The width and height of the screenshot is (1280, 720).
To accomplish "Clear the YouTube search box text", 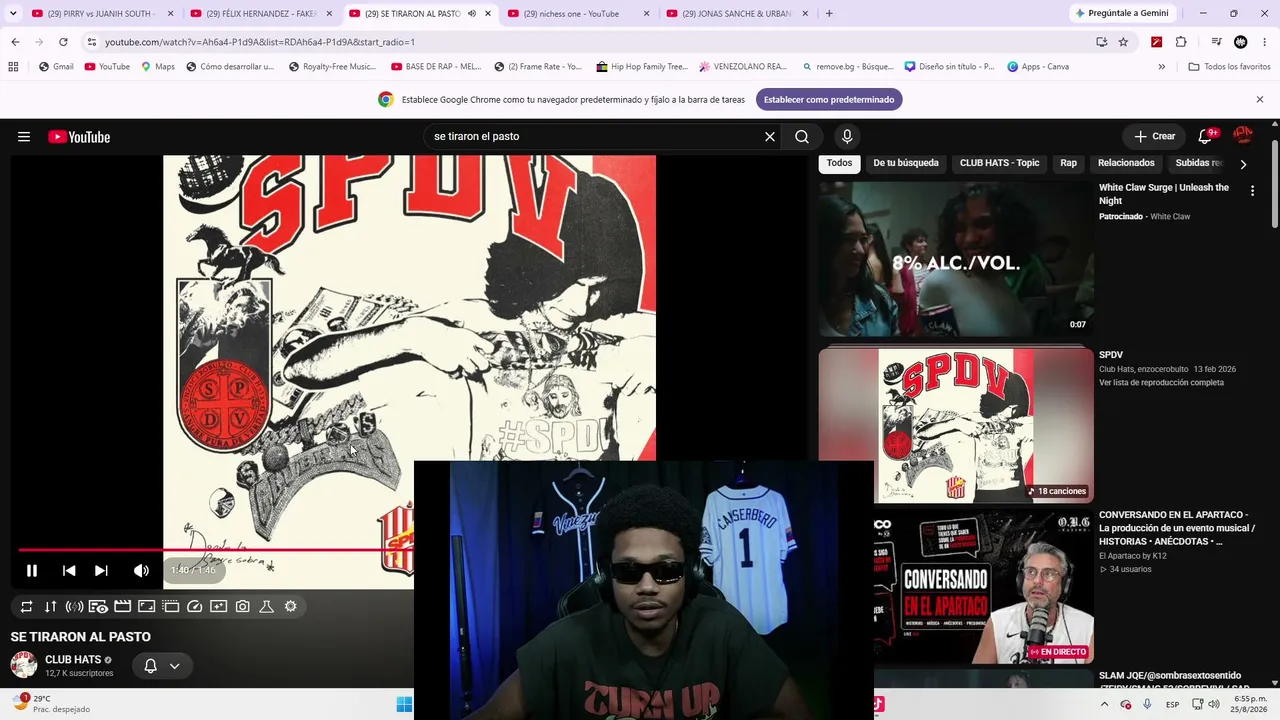I will pos(769,137).
